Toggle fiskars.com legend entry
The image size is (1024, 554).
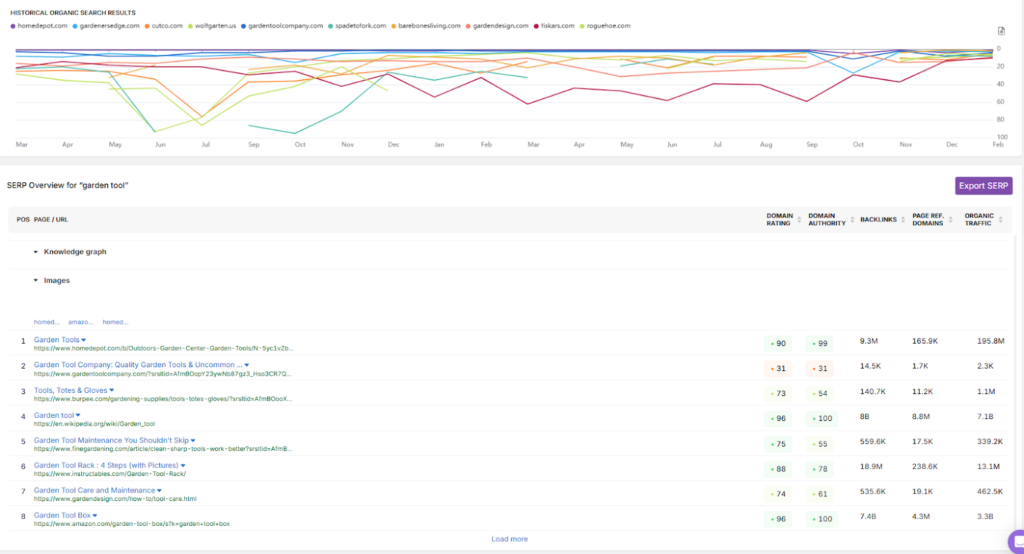[x=554, y=26]
